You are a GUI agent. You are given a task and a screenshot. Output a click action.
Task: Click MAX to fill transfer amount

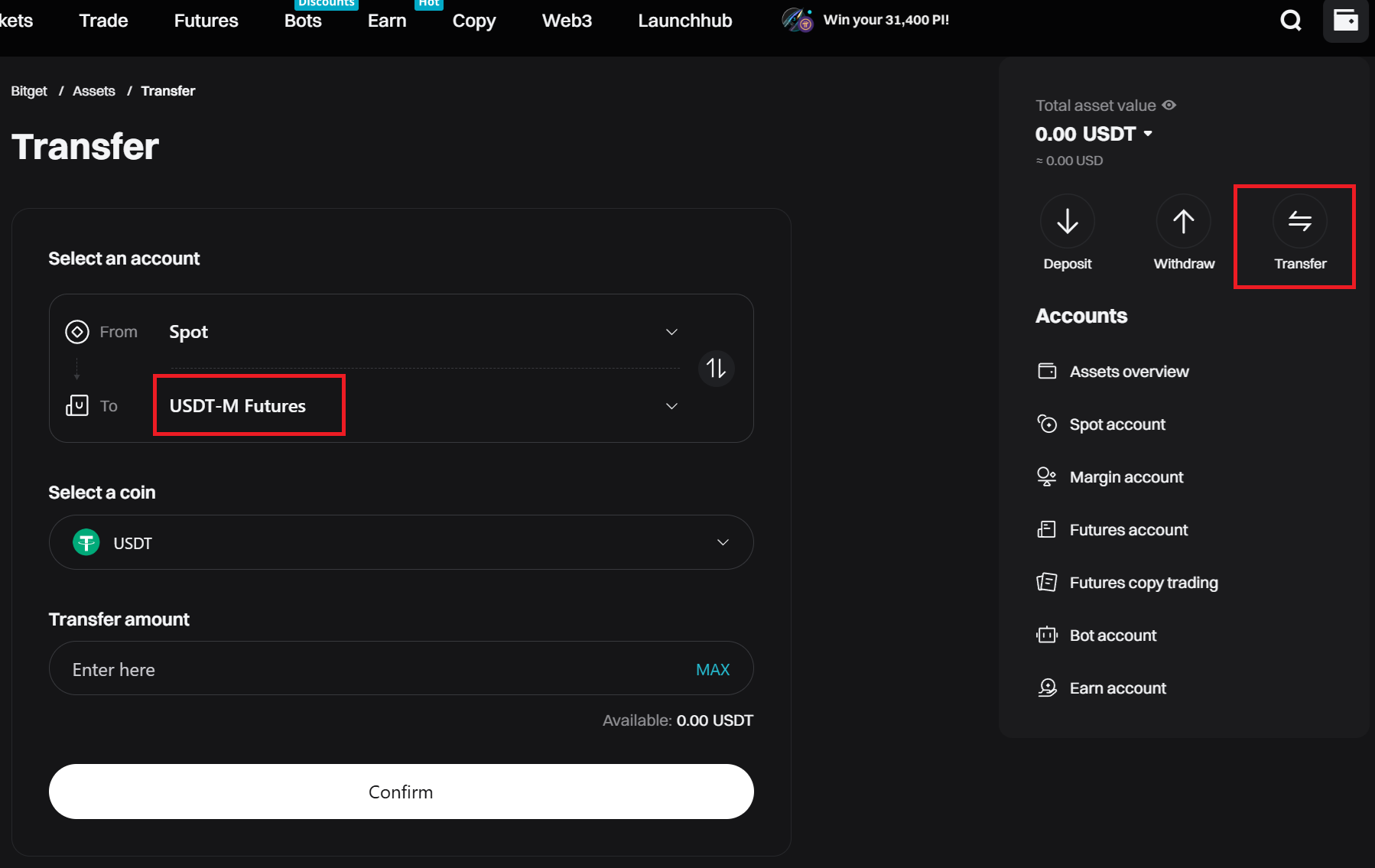[713, 670]
